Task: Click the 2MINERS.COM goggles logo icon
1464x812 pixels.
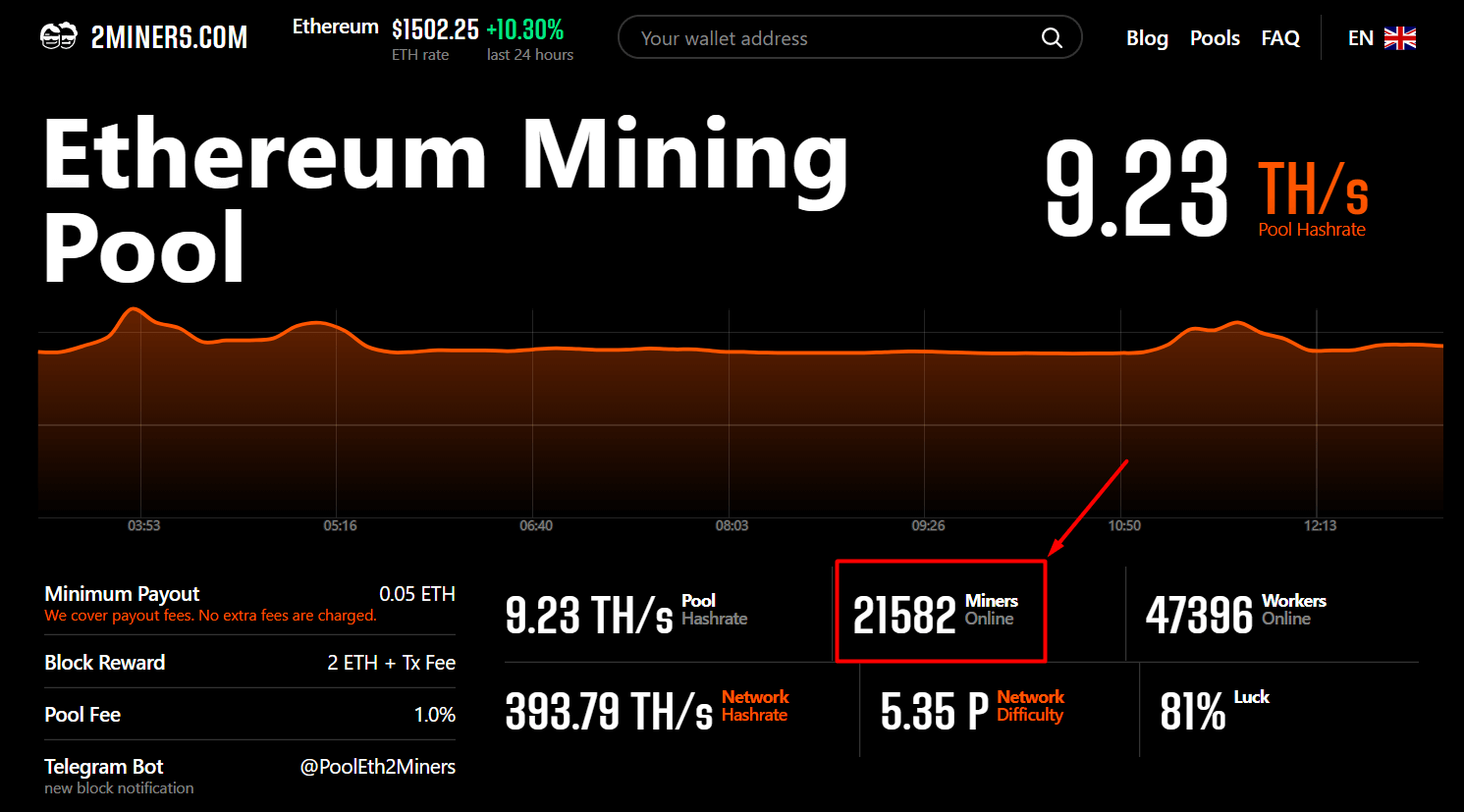Action: (x=58, y=35)
